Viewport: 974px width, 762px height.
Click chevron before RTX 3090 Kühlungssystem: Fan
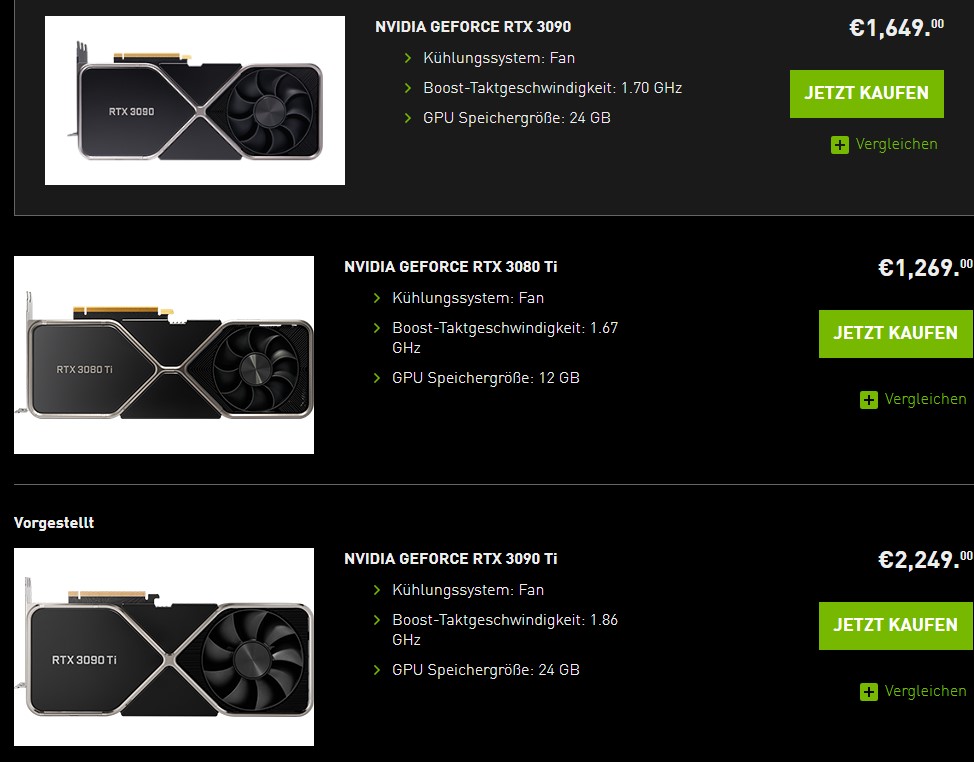click(407, 58)
